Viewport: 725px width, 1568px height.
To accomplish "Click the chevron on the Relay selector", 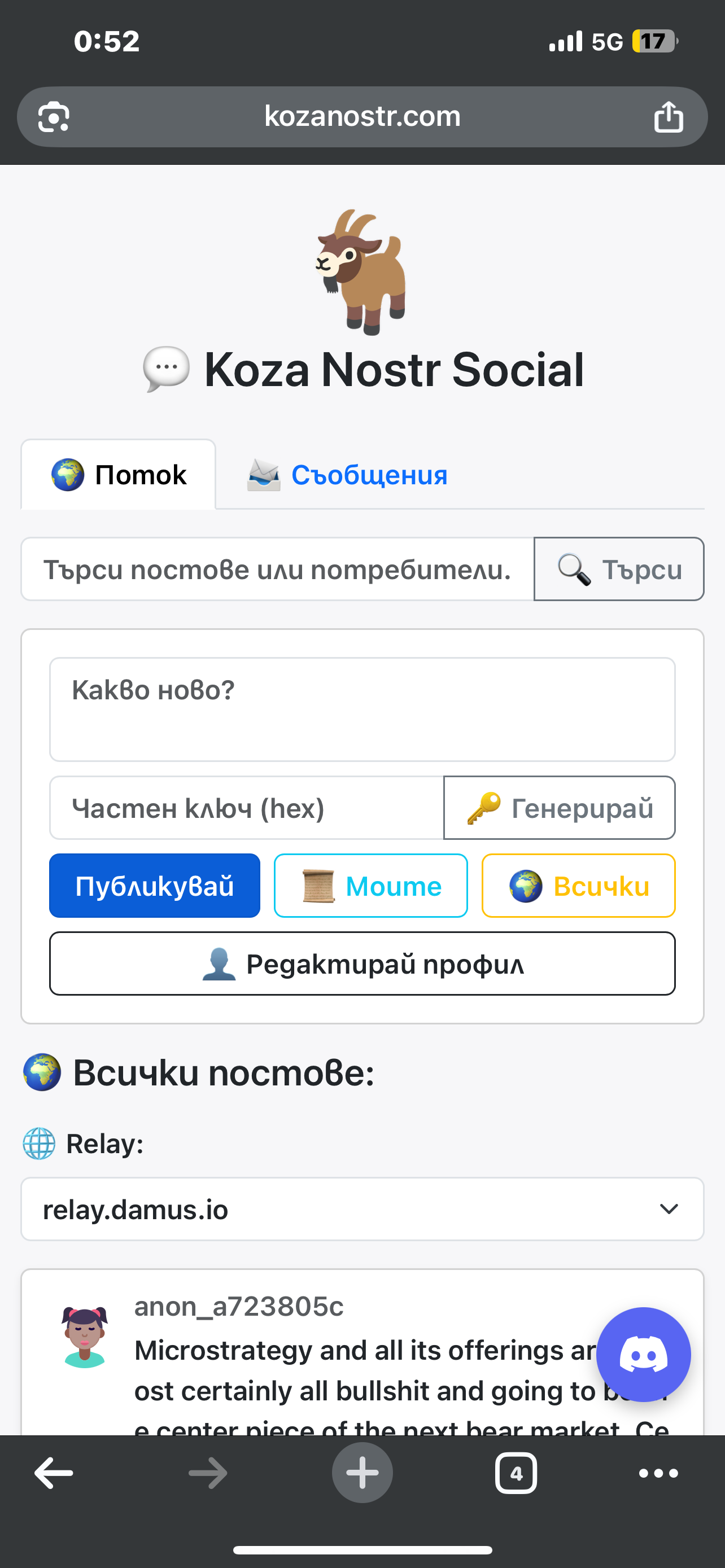I will click(669, 1209).
